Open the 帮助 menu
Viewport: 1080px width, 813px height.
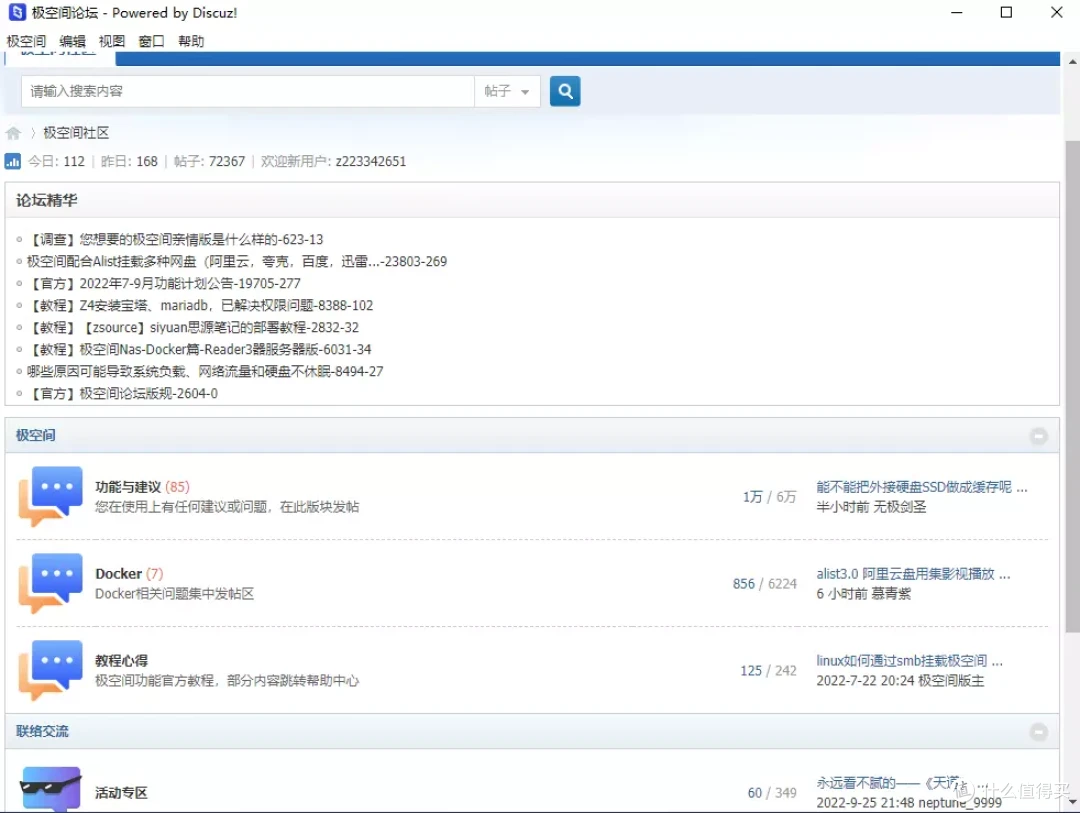pyautogui.click(x=191, y=41)
